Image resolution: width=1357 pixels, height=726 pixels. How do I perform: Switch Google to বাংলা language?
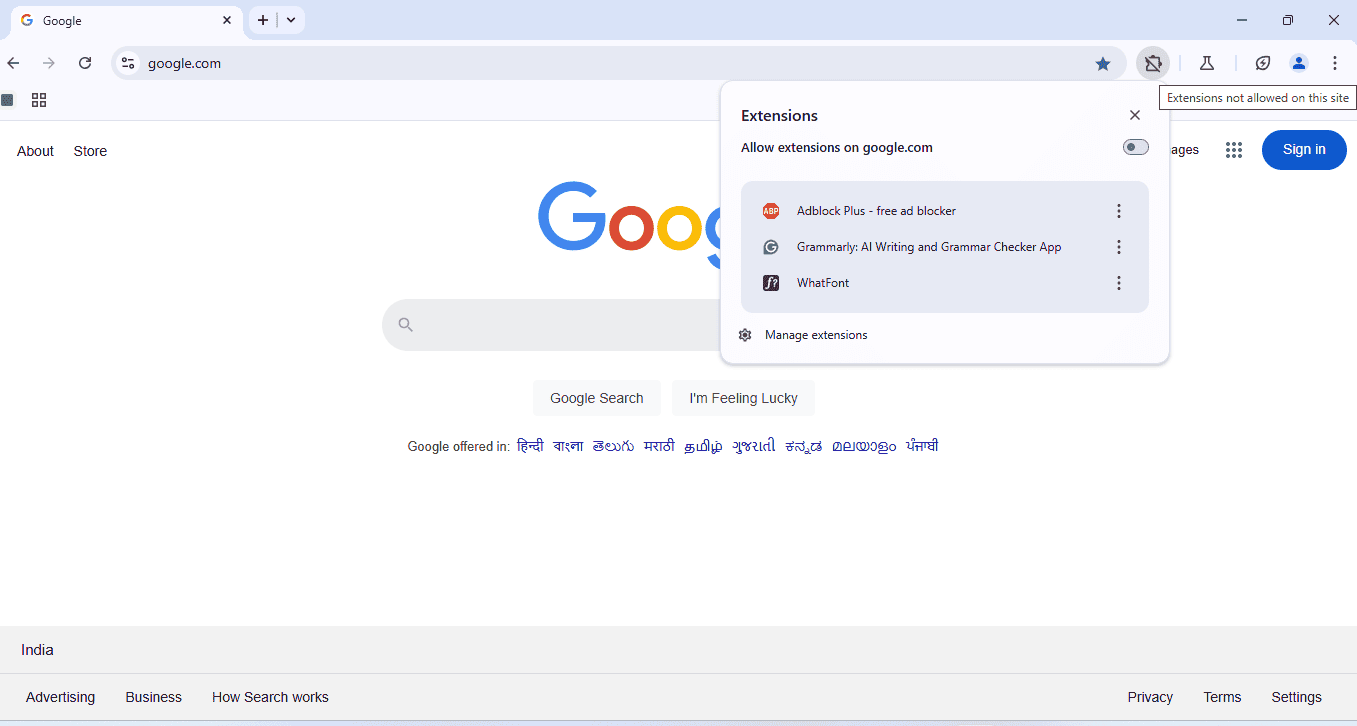tap(568, 446)
